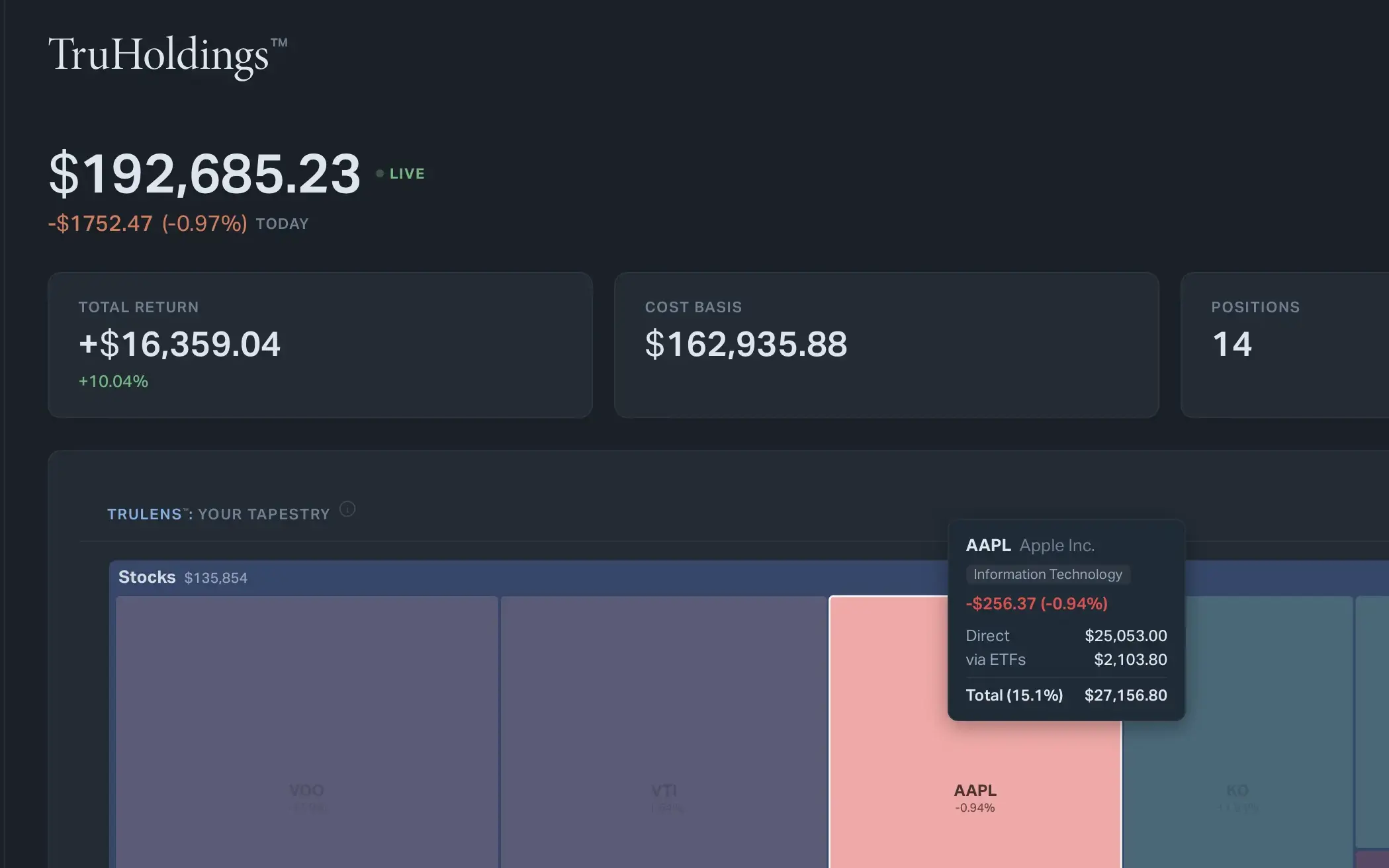Click the TRULENS heading link
This screenshot has width=1389, height=868.
(144, 514)
